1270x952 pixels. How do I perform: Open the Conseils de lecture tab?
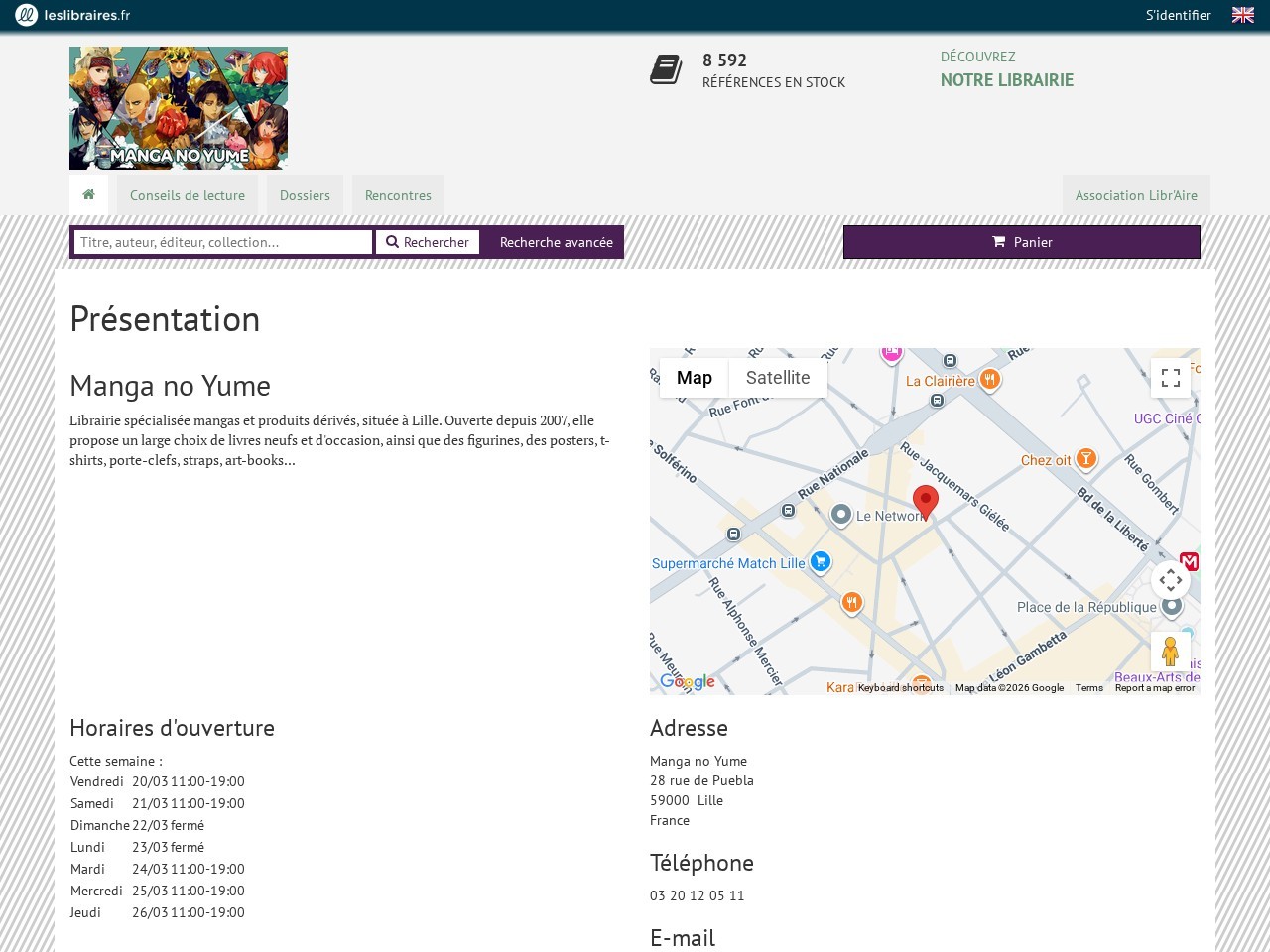[x=188, y=195]
